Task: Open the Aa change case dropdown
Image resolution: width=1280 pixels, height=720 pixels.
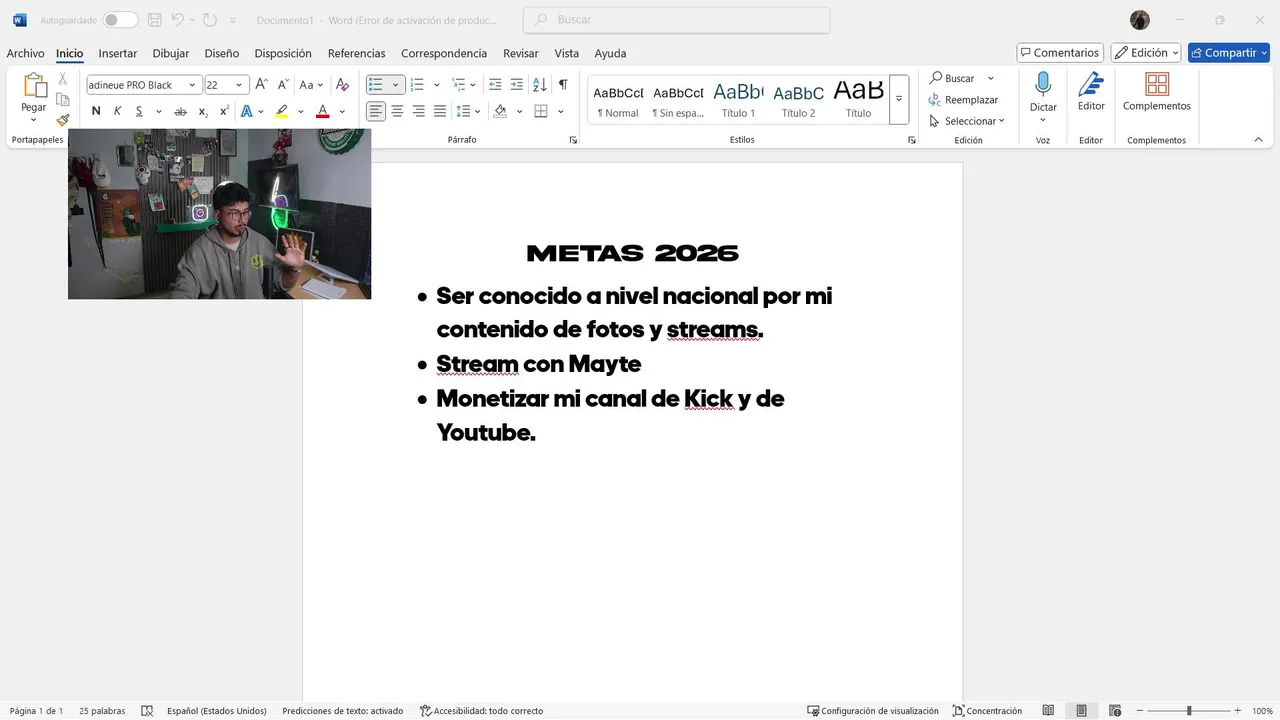Action: (311, 85)
